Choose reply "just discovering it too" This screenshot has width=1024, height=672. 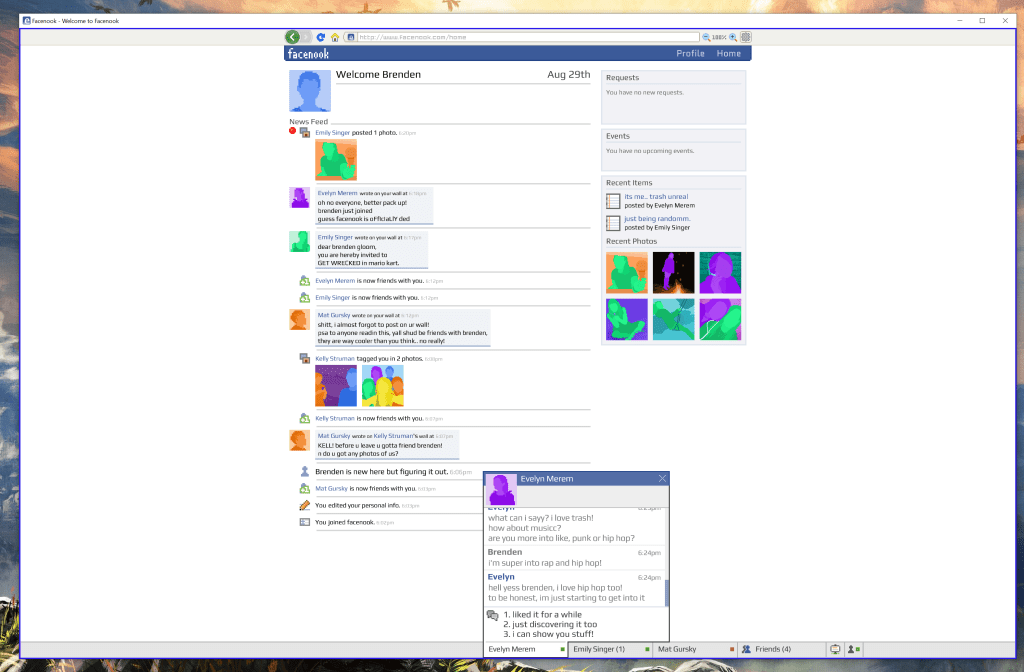549,624
